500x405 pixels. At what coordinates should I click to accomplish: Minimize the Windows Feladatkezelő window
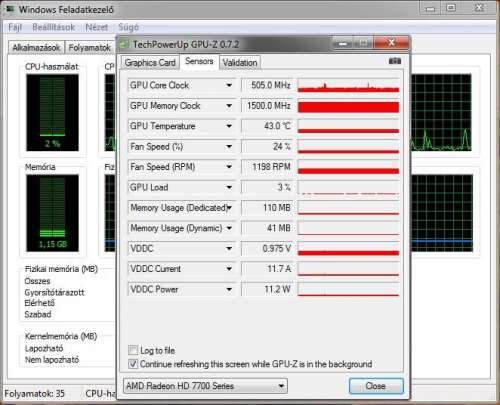pyautogui.click(x=430, y=8)
